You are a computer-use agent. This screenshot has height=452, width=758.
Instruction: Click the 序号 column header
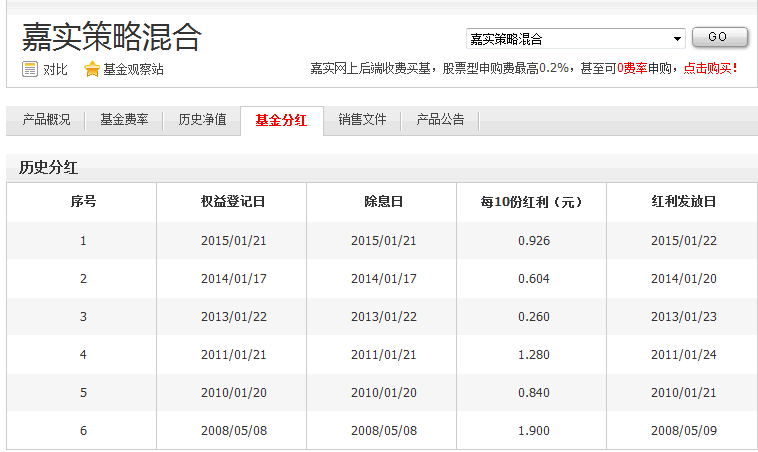[83, 201]
